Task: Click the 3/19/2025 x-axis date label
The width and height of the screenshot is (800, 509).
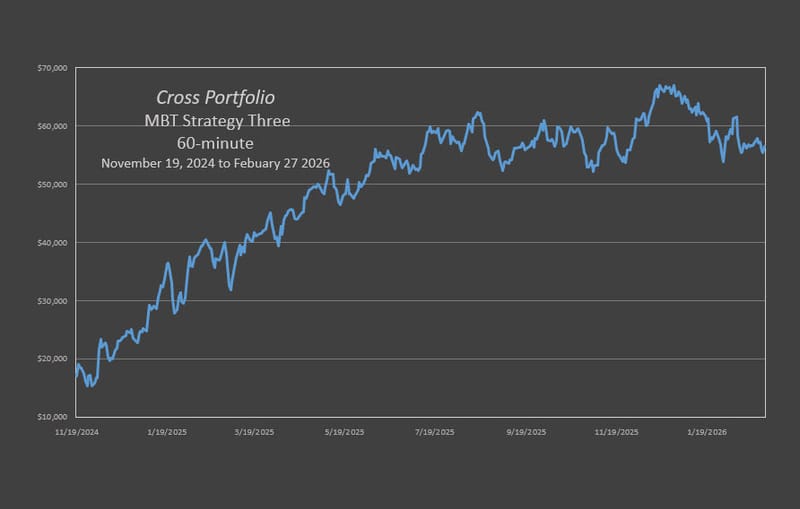Action: (x=254, y=432)
